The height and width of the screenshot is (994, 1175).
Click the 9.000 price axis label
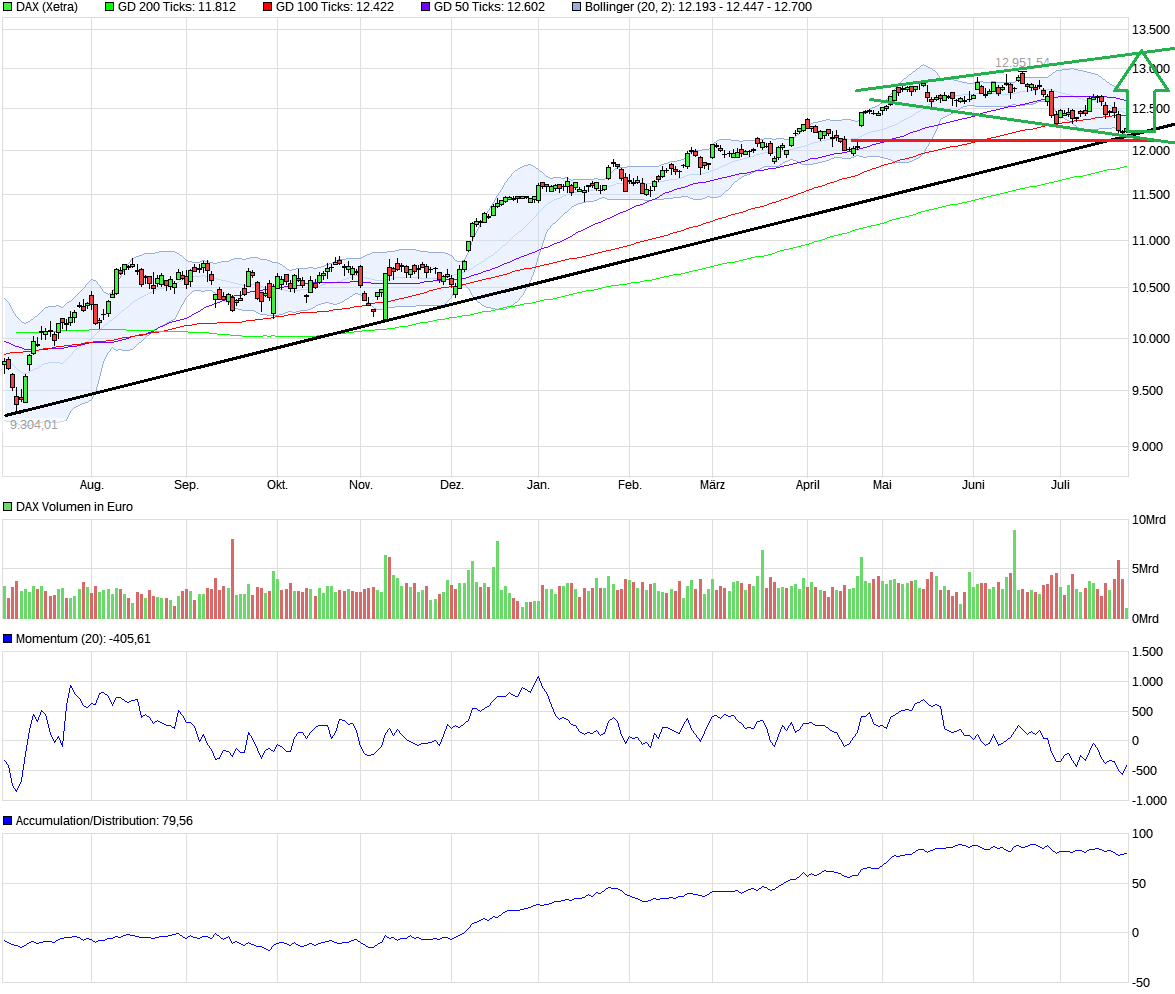(x=1147, y=447)
